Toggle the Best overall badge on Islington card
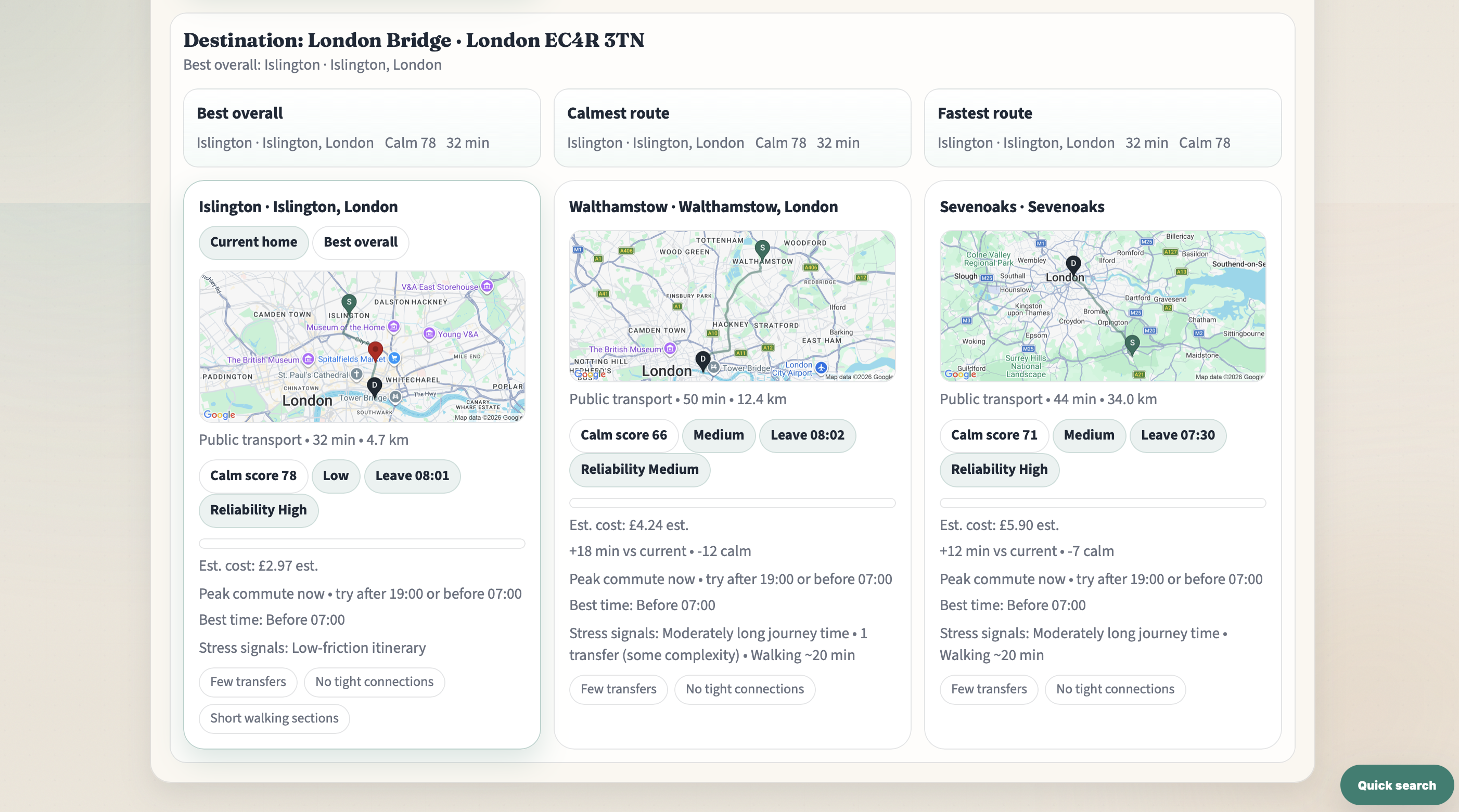The height and width of the screenshot is (812, 1459). [x=360, y=242]
